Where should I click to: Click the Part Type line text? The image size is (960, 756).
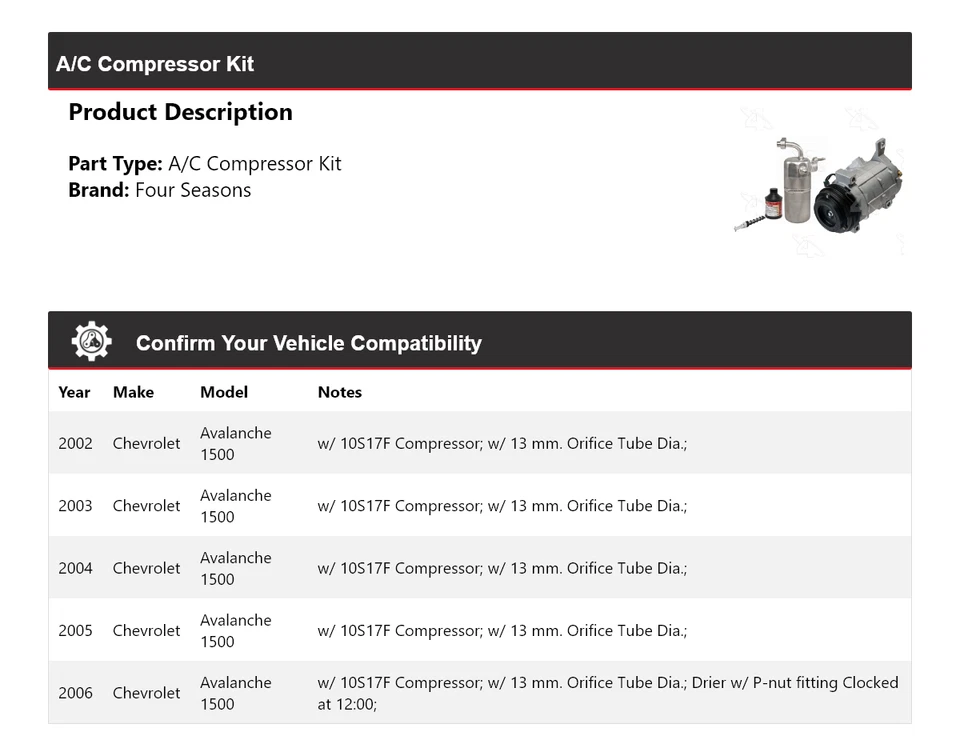[204, 164]
